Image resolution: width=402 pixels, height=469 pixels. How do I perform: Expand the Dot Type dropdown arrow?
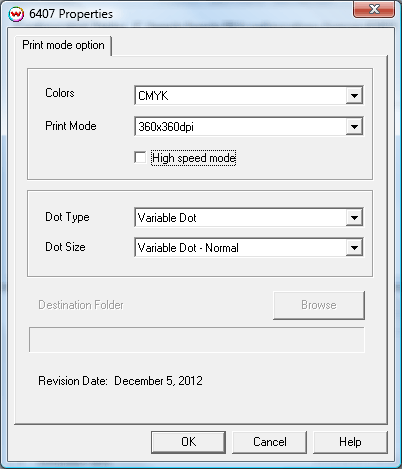354,218
